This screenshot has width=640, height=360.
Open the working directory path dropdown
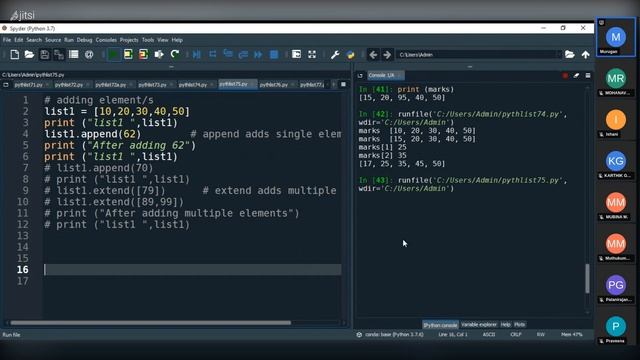tap(559, 54)
